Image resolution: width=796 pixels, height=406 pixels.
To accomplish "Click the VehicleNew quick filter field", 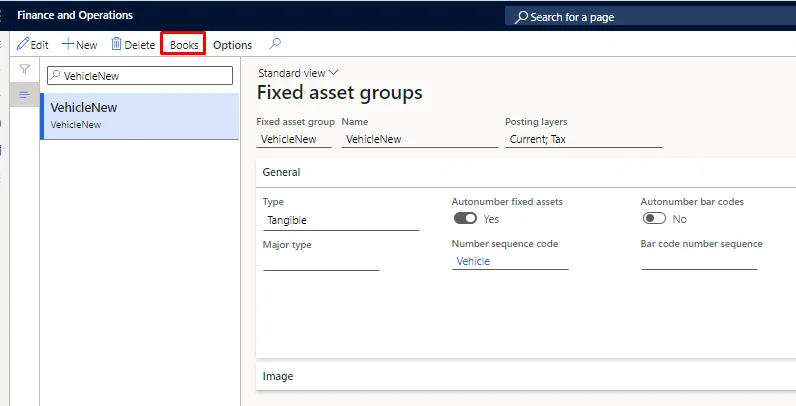I will pos(140,76).
